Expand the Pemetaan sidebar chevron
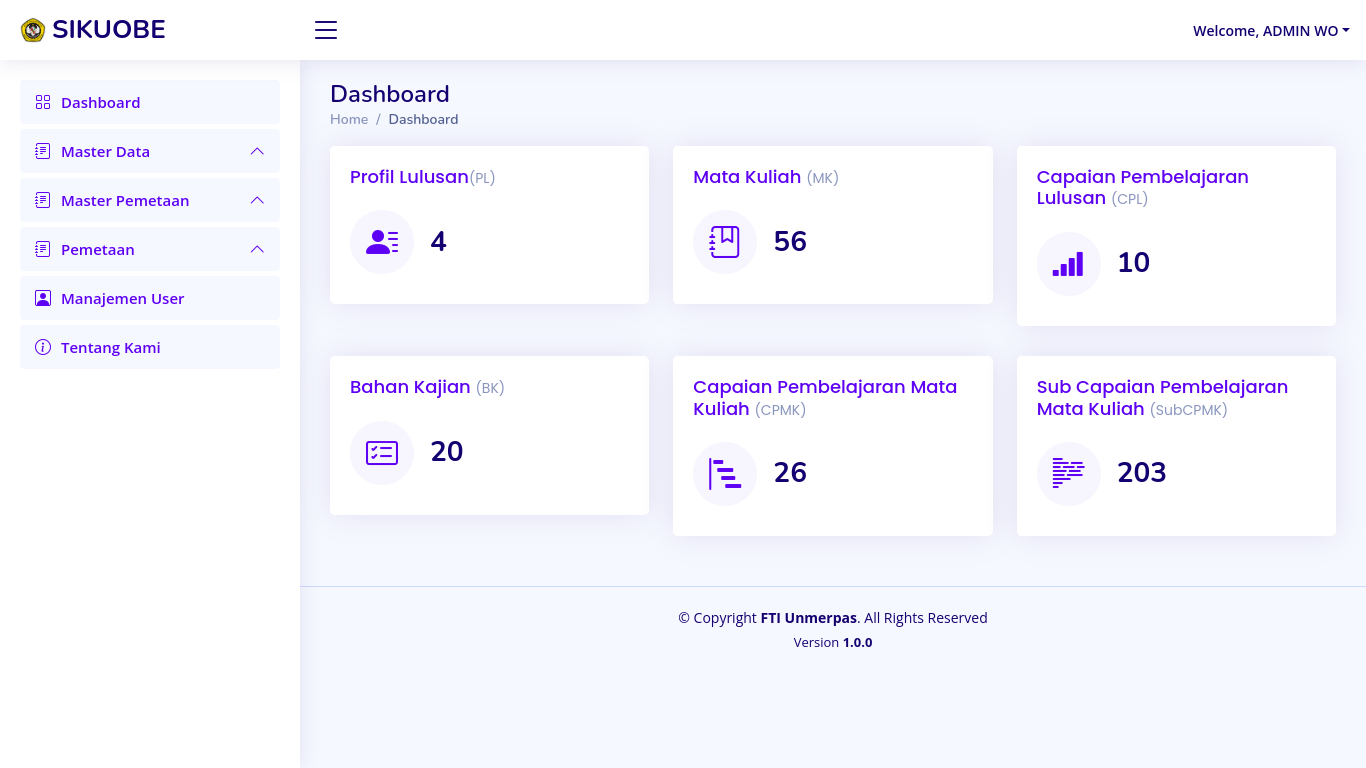 (257, 249)
